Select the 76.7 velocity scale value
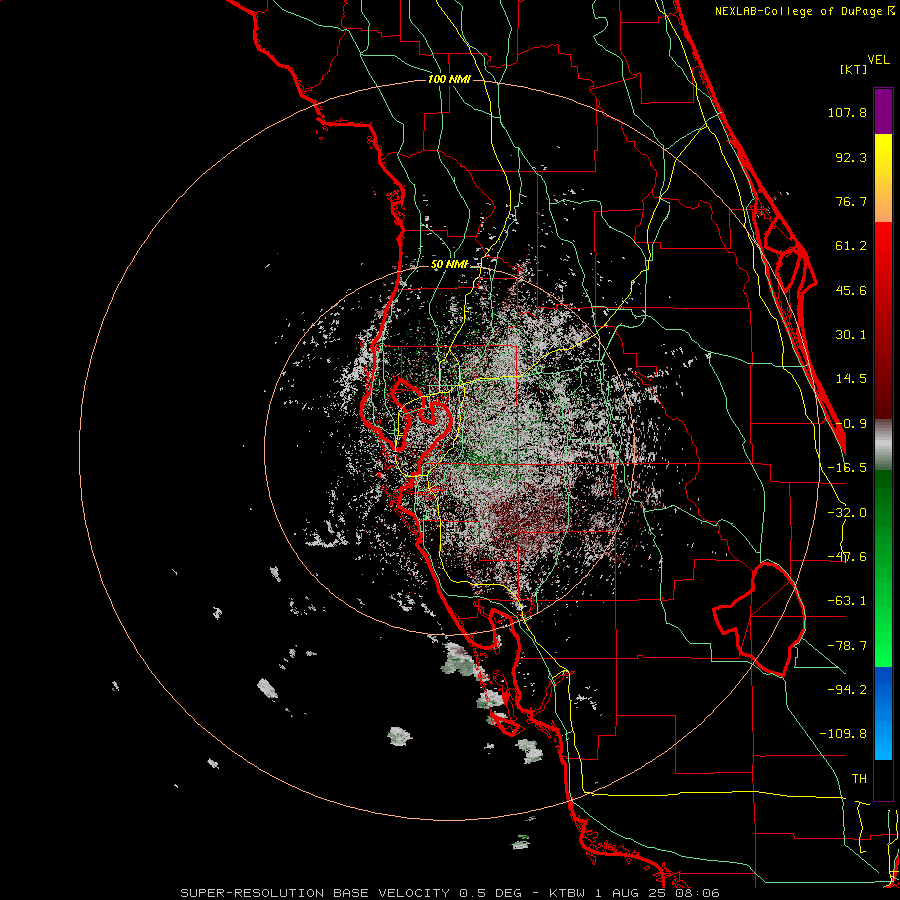 [851, 201]
